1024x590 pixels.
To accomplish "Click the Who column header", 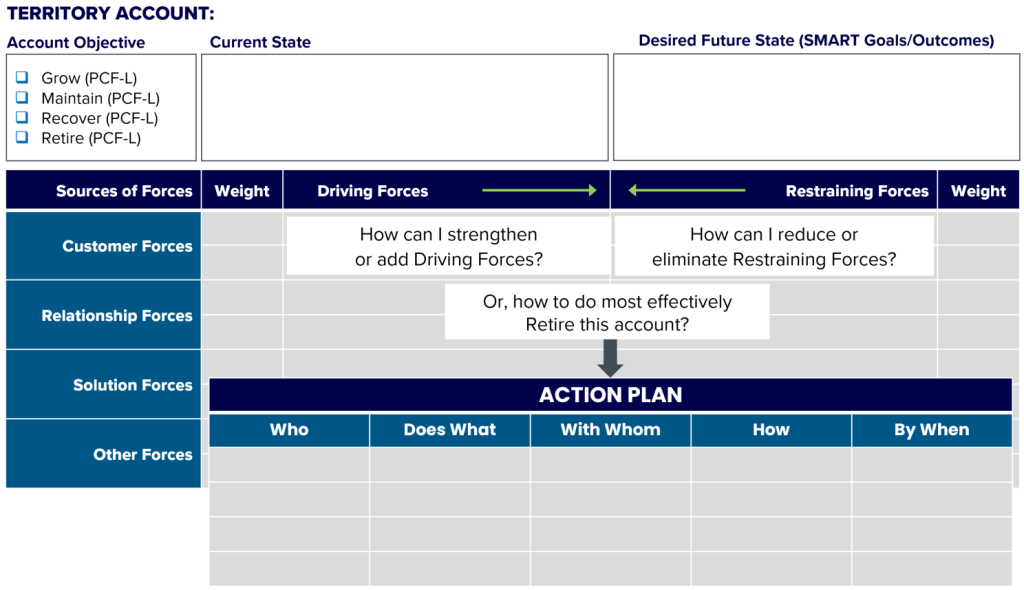I will [289, 430].
